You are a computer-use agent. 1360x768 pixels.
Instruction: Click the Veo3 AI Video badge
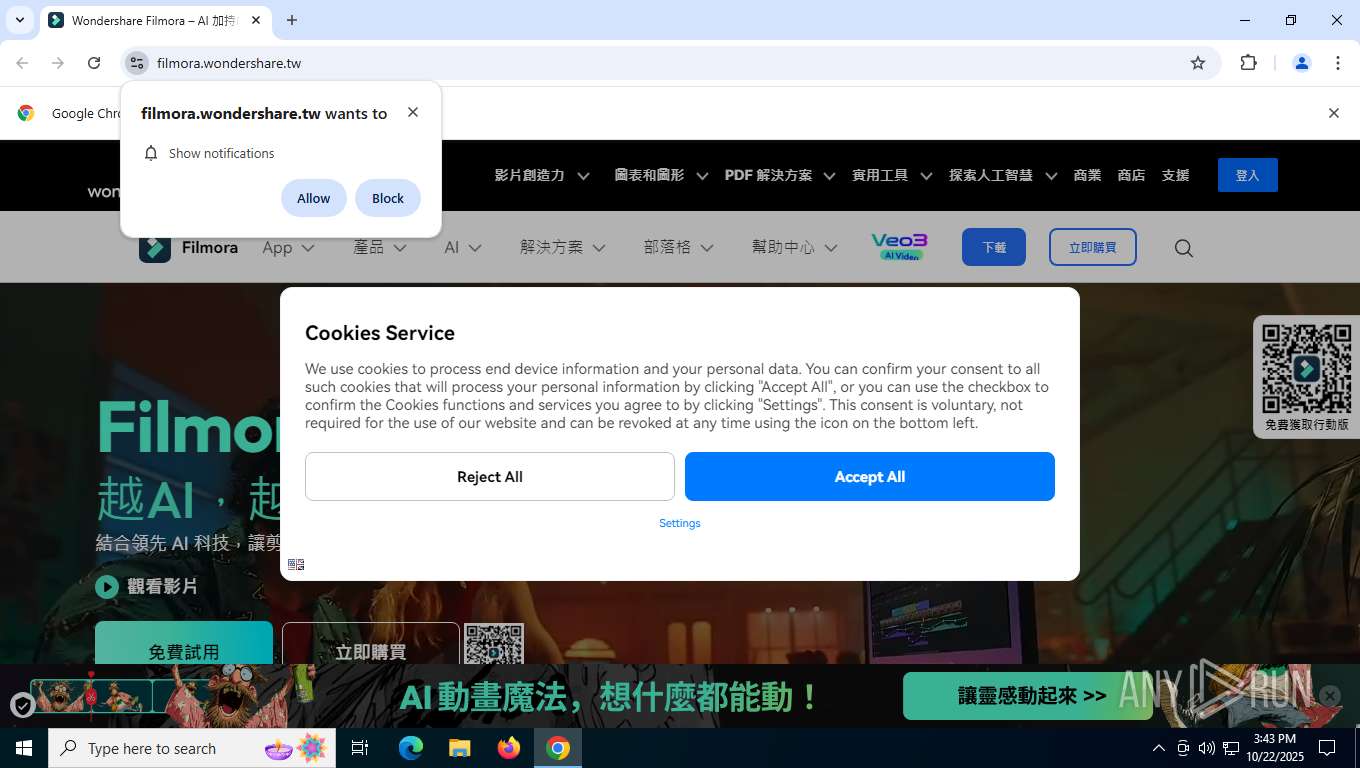(899, 246)
